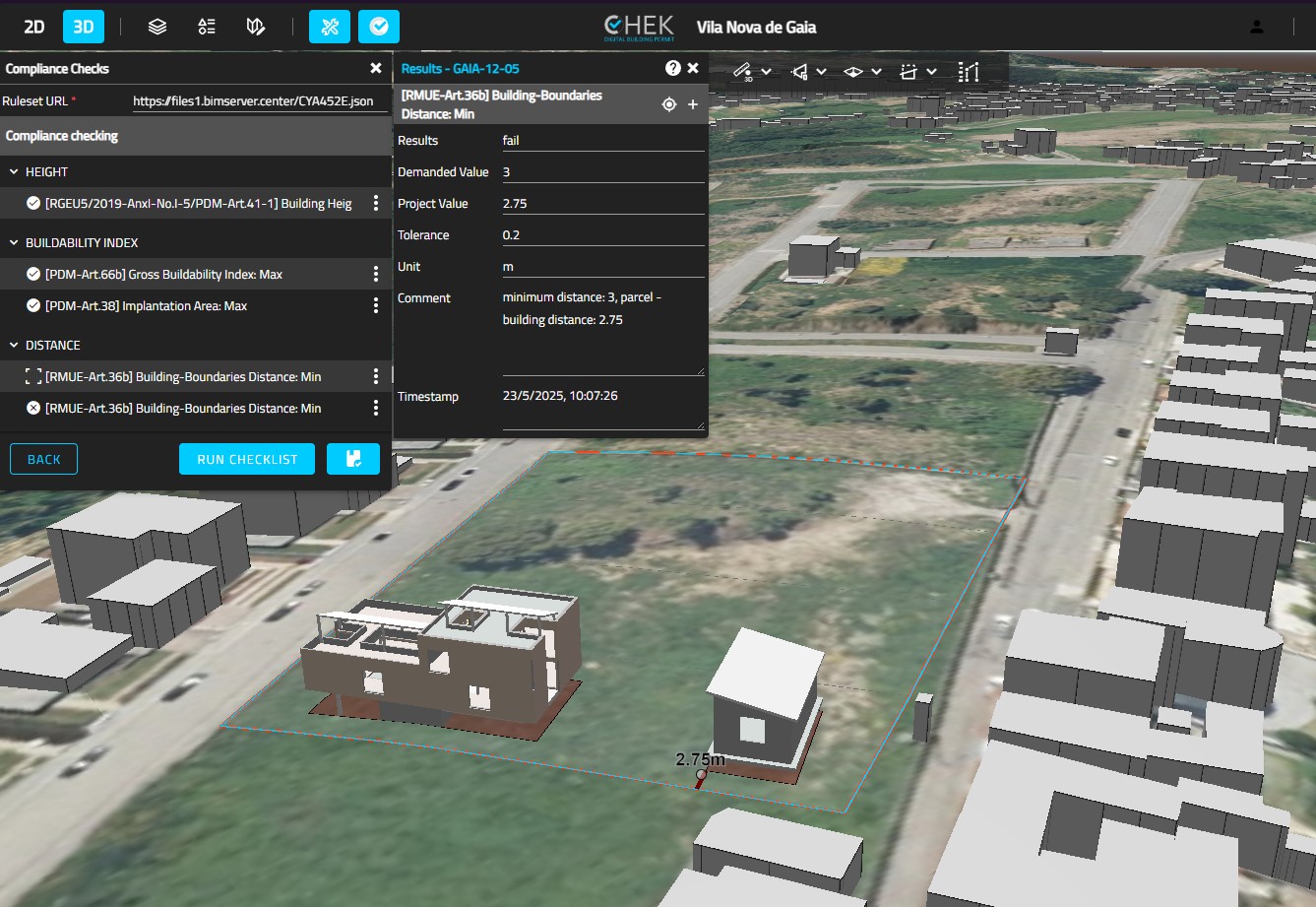Open the 3D measure tool dropdown arrow
The width and height of the screenshot is (1316, 907).
point(766,72)
